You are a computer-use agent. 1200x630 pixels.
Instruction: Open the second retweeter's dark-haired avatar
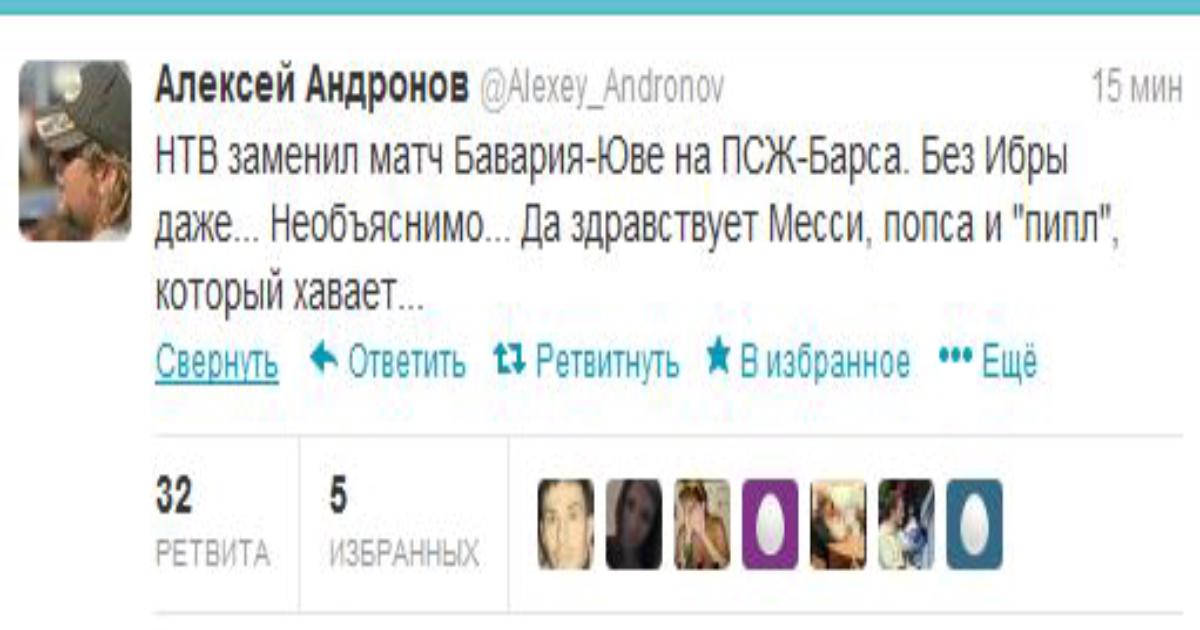click(634, 523)
